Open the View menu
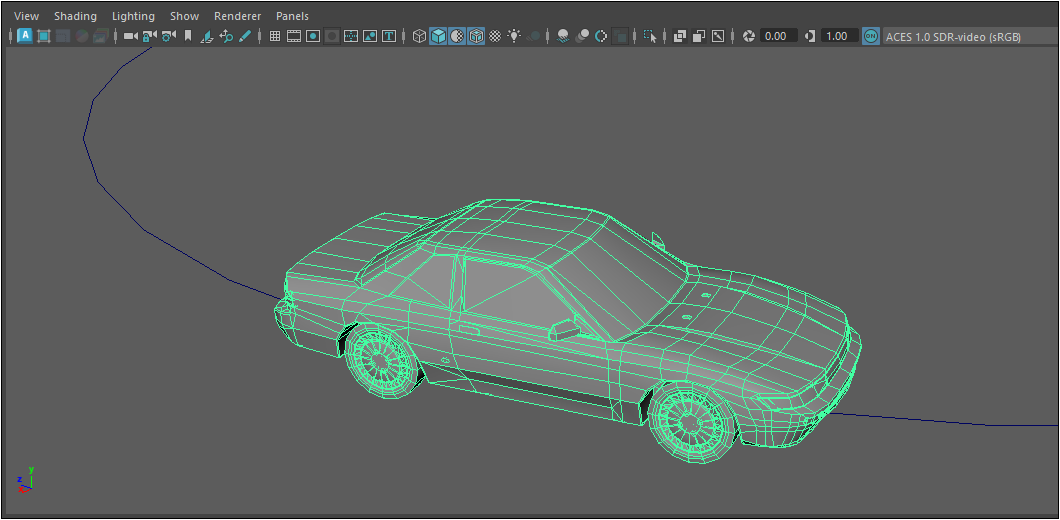Viewport: 1060px width, 520px height. (27, 16)
